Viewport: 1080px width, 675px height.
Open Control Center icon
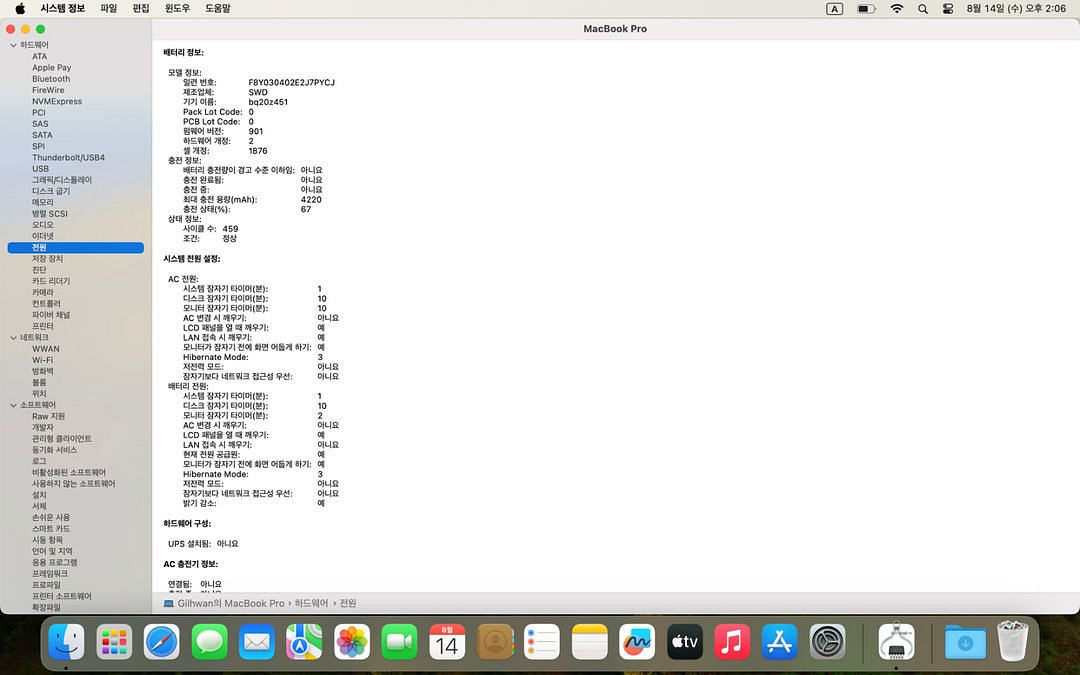click(948, 9)
